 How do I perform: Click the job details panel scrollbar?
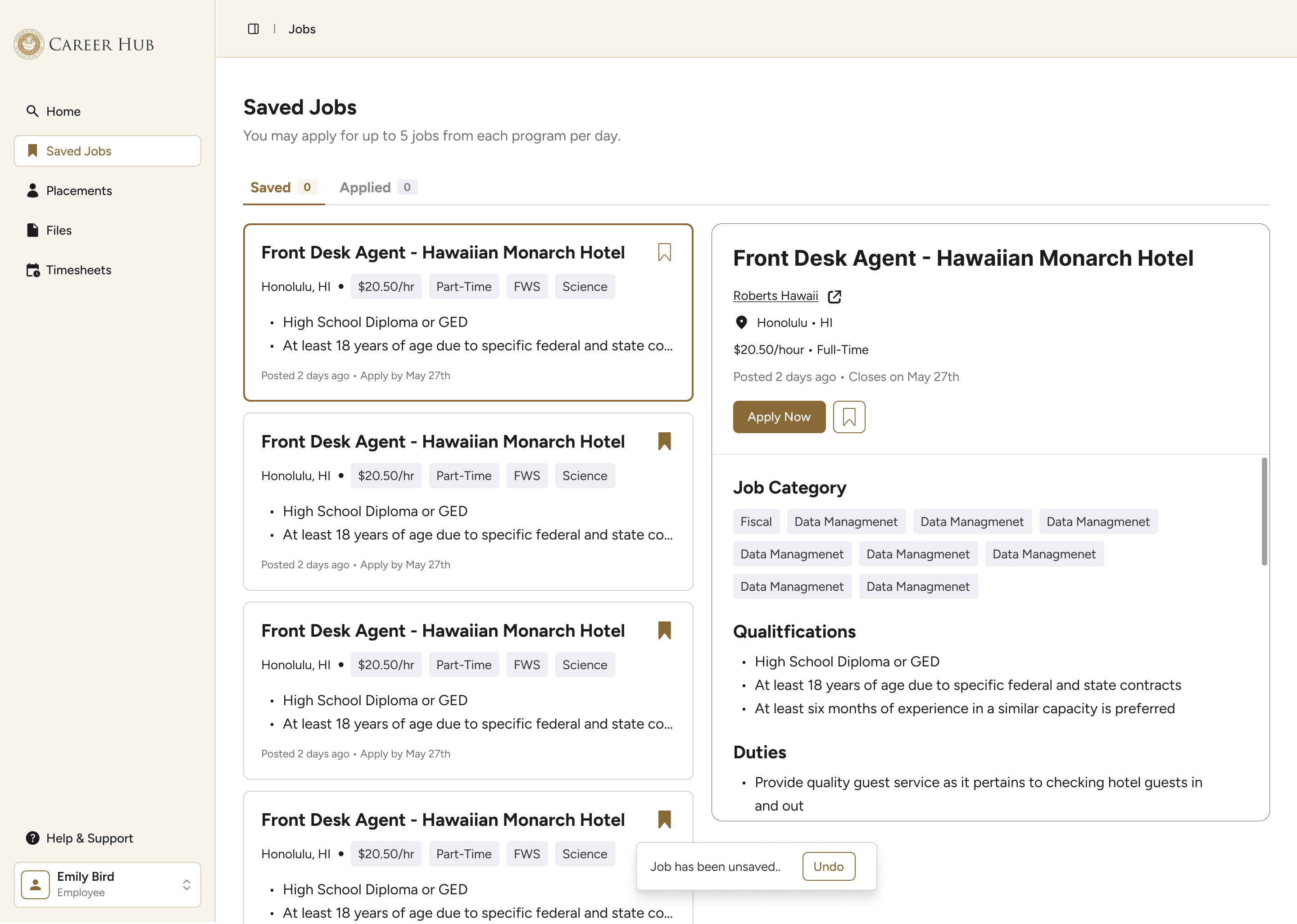tap(1264, 511)
